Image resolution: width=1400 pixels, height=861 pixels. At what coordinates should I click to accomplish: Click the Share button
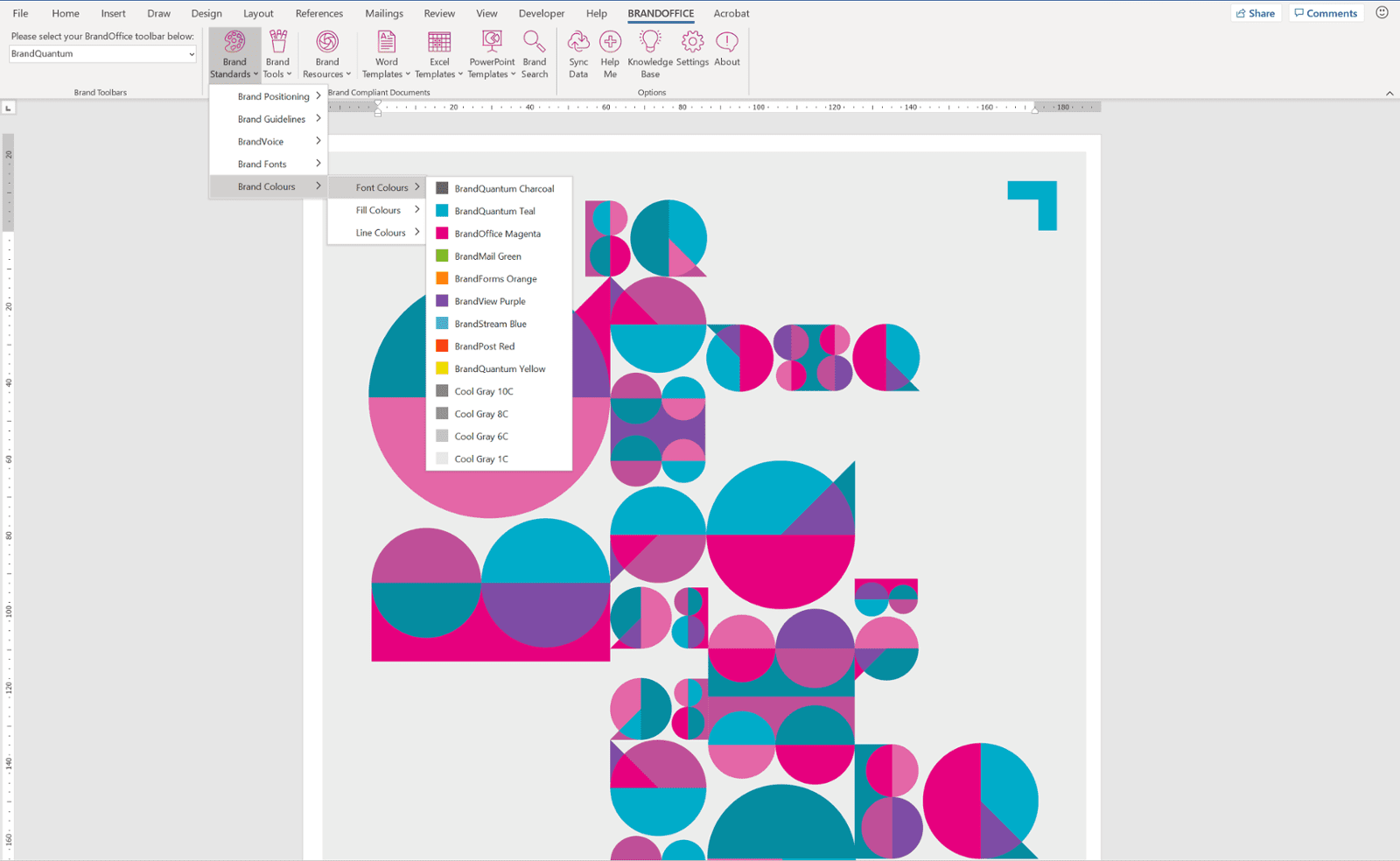1256,12
